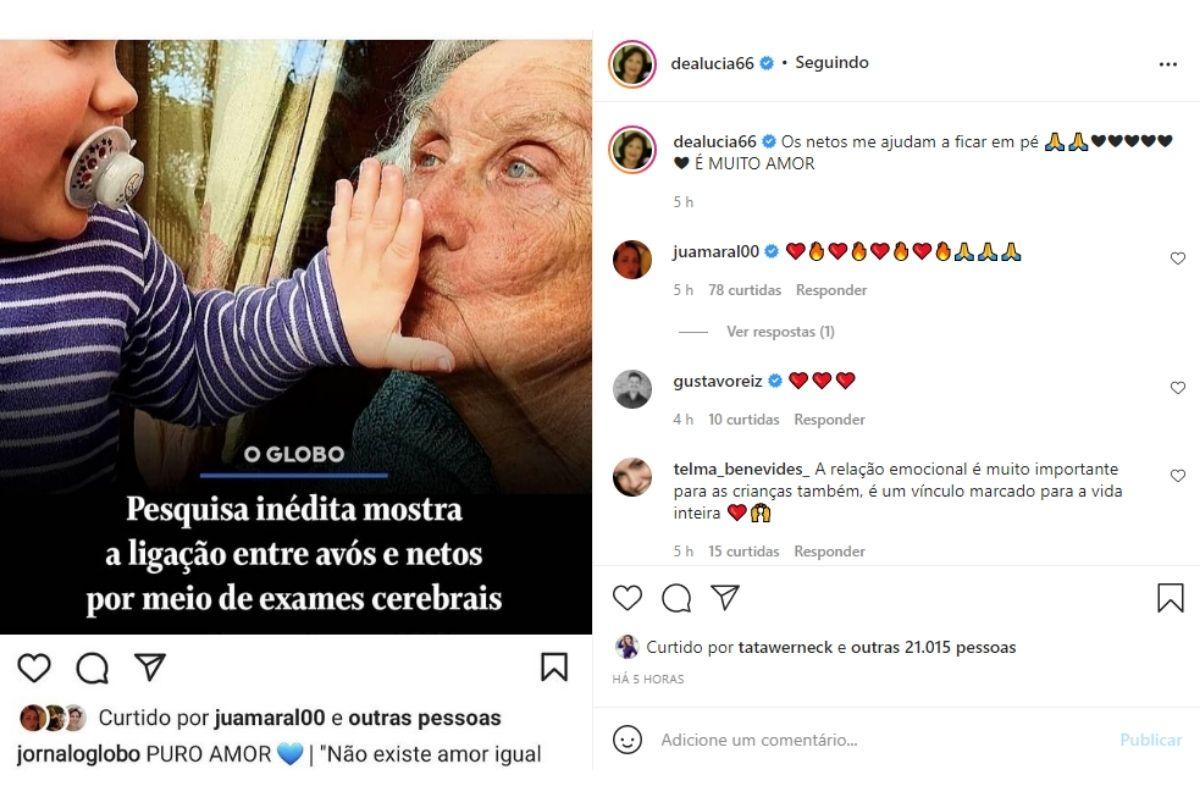The height and width of the screenshot is (800, 1200).
Task: Save post with right panel bookmark icon
Action: click(1170, 598)
